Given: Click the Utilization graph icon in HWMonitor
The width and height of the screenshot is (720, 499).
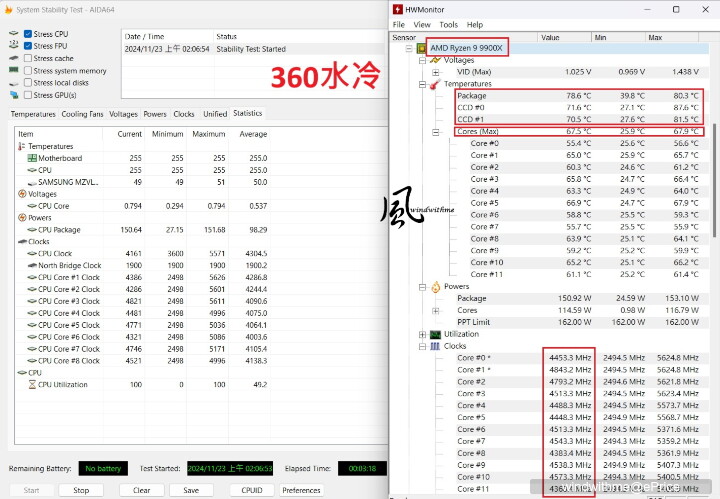Looking at the screenshot, I should (x=435, y=334).
